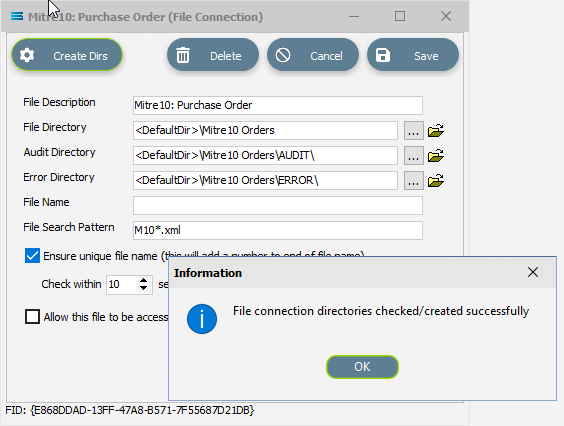Open the File Directory folder icon
The height and width of the screenshot is (426, 564).
tap(436, 131)
